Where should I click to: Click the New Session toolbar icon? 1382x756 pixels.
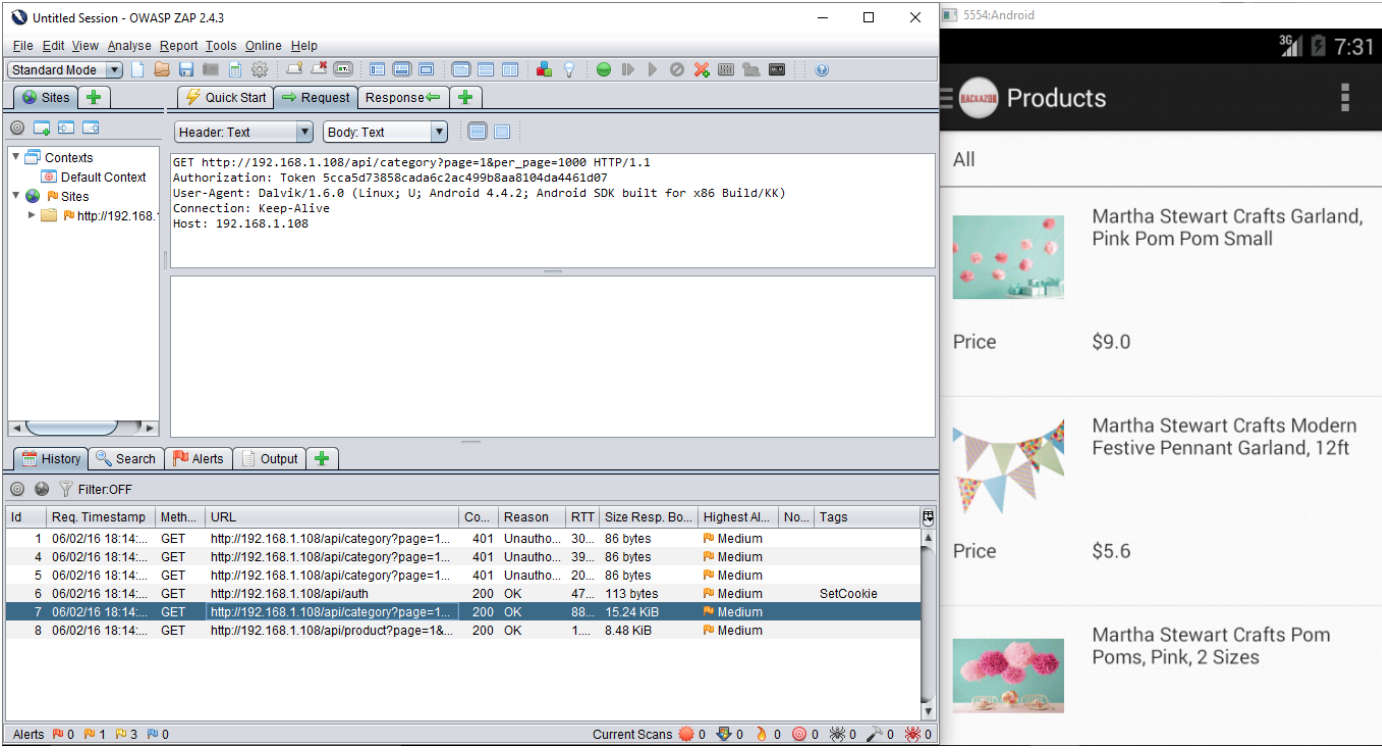(x=138, y=70)
